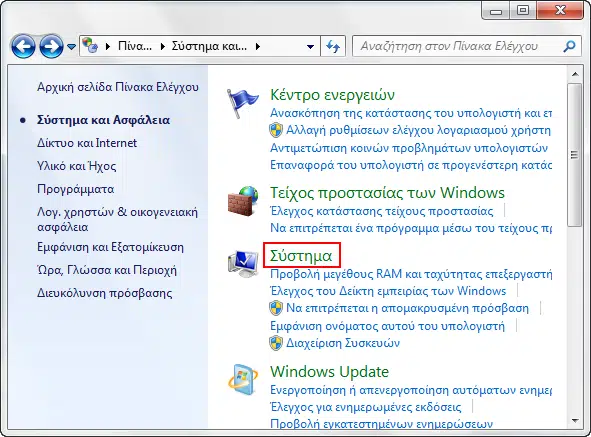The height and width of the screenshot is (437, 591).
Task: Select the Πίνα... breadcrumb segment
Action: tap(135, 46)
